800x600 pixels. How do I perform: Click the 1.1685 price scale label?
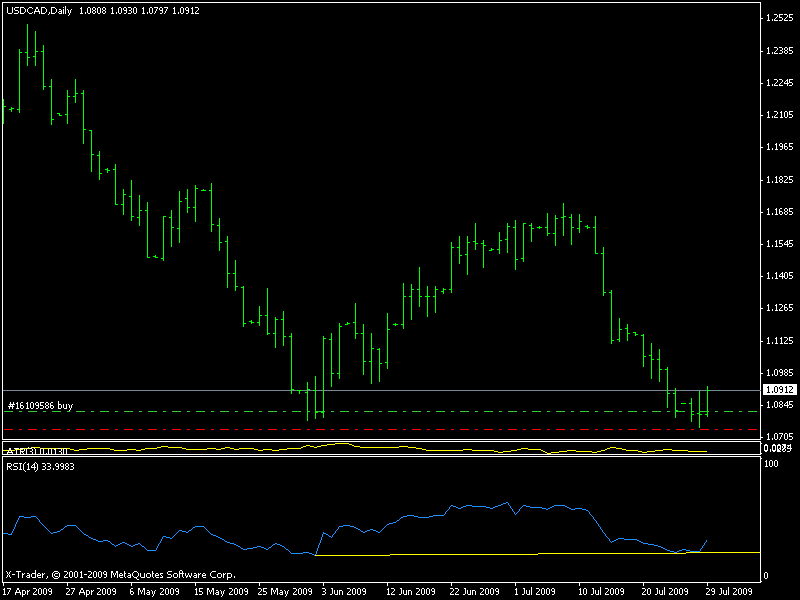tap(778, 212)
